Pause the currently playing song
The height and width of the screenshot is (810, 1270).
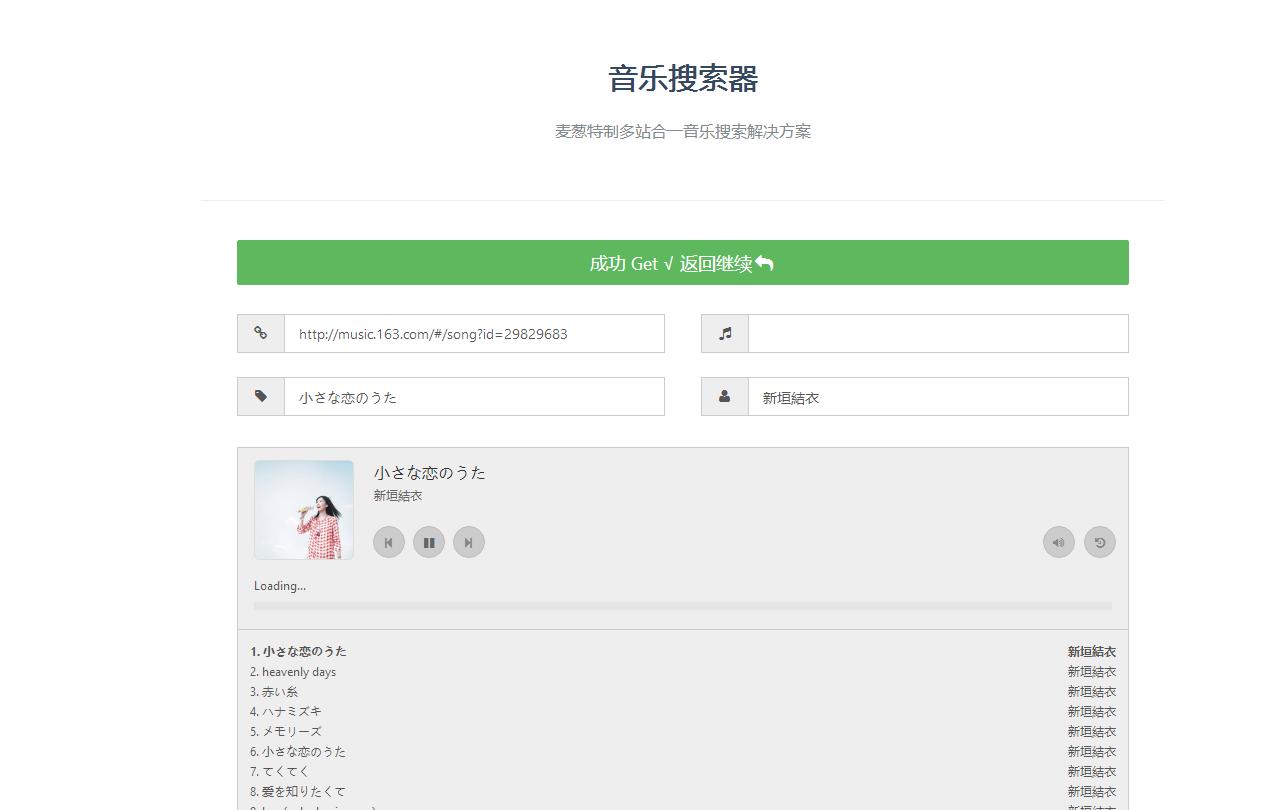click(x=429, y=541)
